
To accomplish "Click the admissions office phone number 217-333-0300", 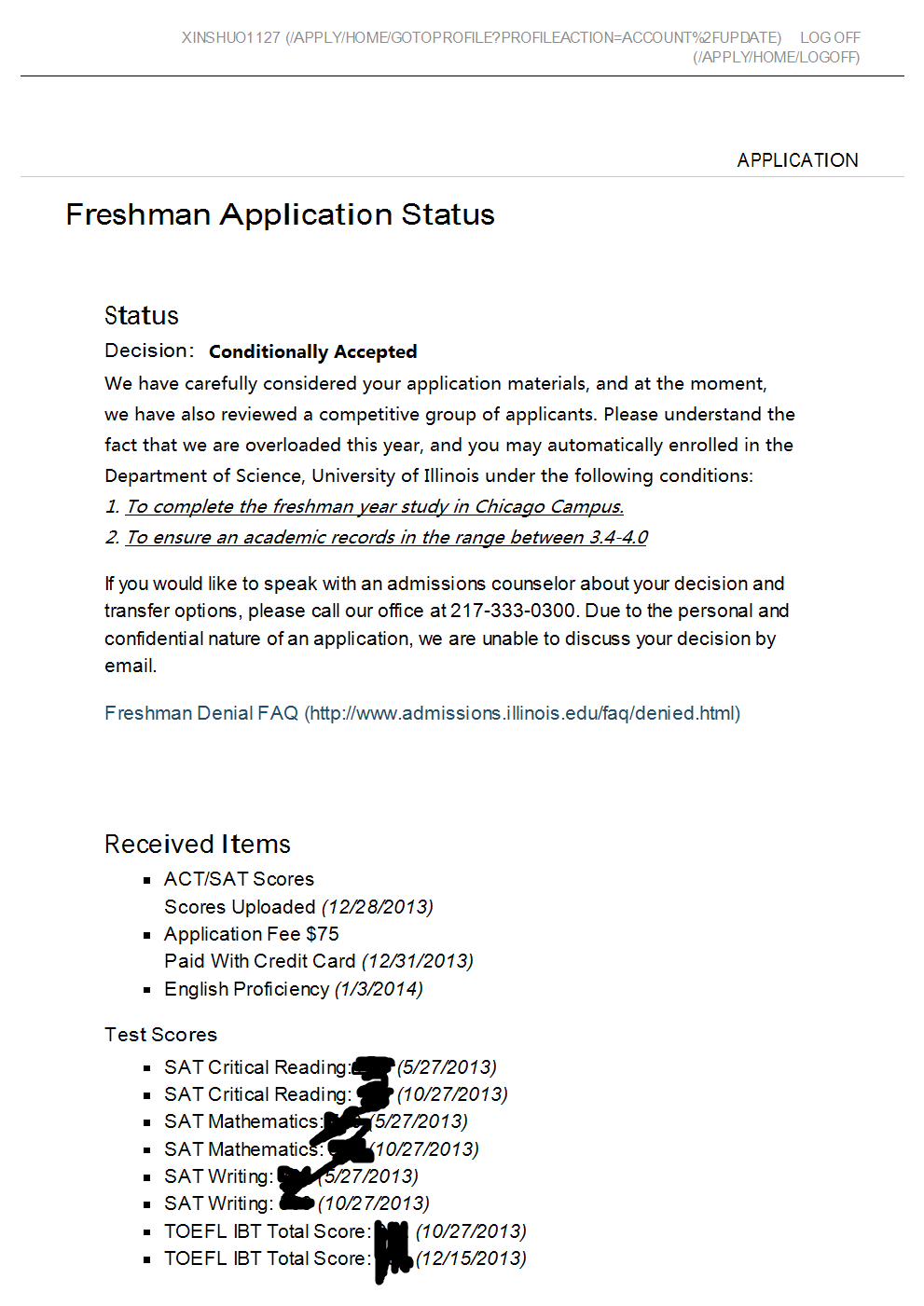I will pos(513,611).
